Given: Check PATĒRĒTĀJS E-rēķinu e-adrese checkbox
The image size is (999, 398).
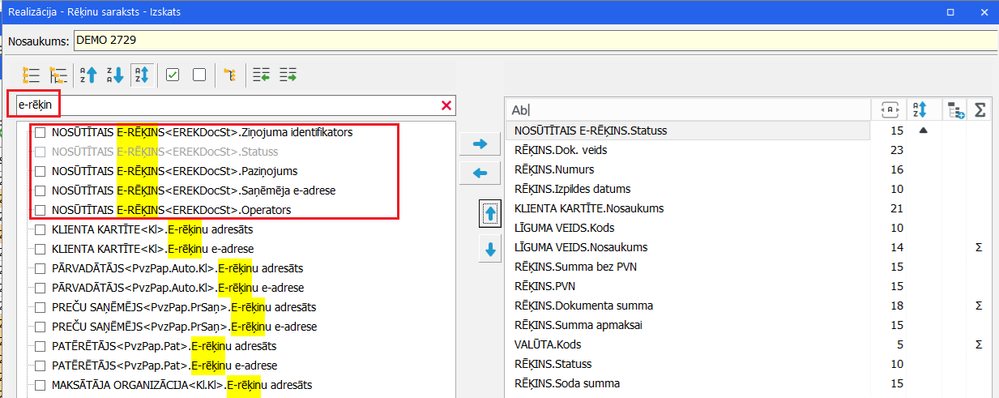Looking at the screenshot, I should (x=40, y=366).
